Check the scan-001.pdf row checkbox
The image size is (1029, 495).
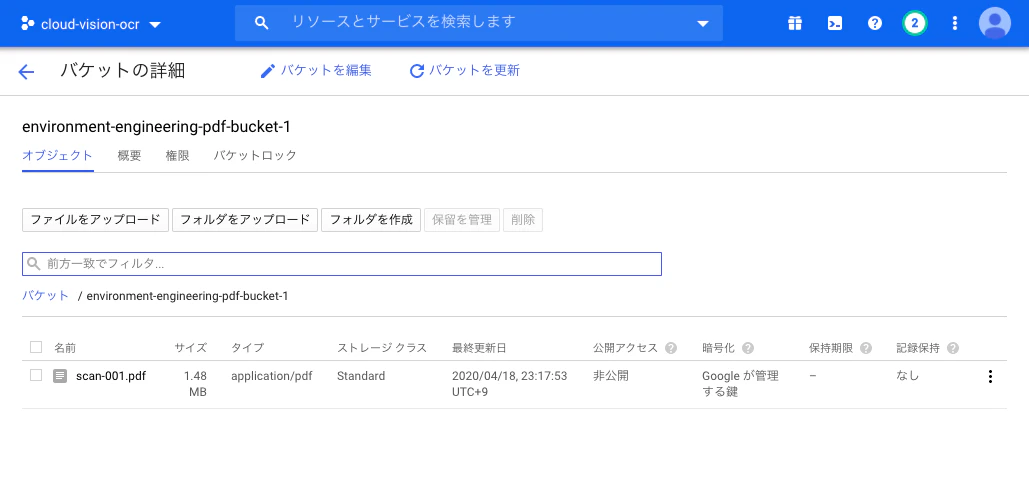(x=36, y=376)
